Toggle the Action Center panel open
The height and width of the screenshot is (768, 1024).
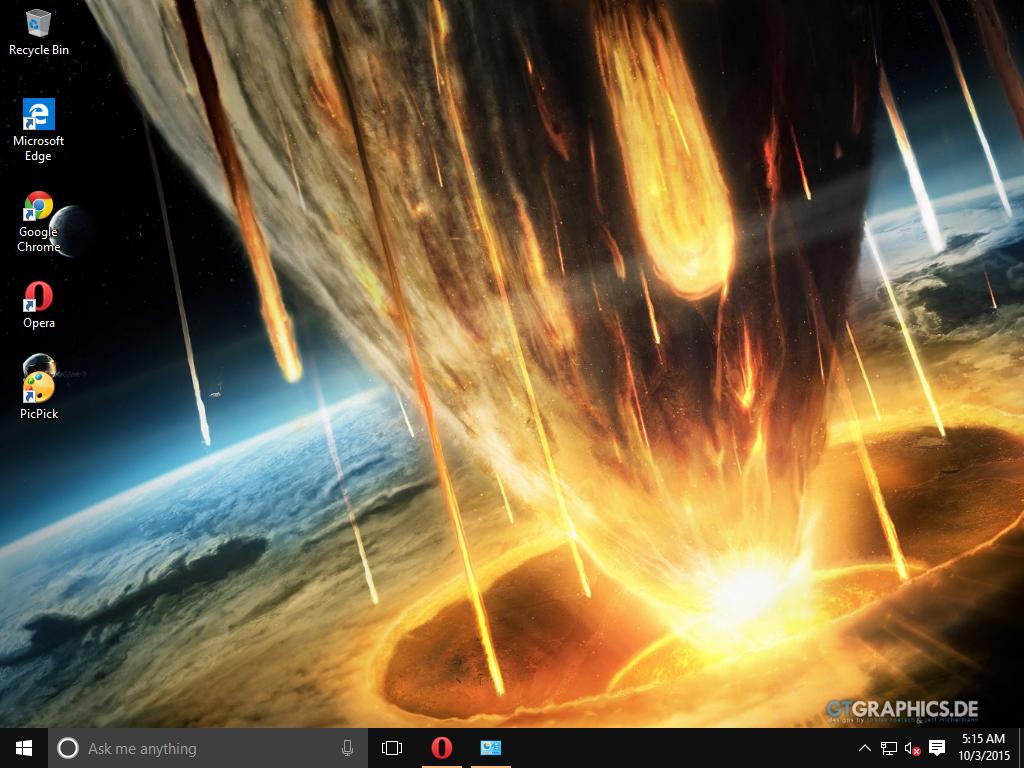pos(937,747)
